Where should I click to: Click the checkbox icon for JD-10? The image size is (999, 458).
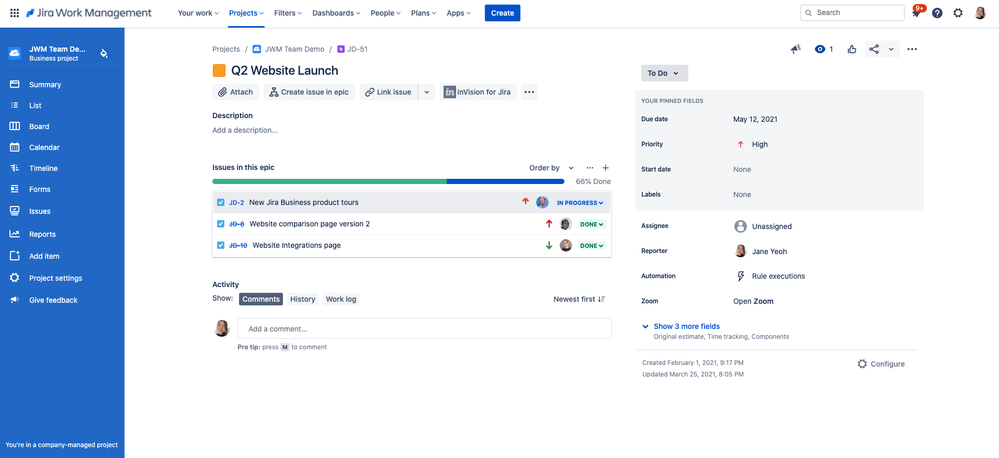coord(220,245)
